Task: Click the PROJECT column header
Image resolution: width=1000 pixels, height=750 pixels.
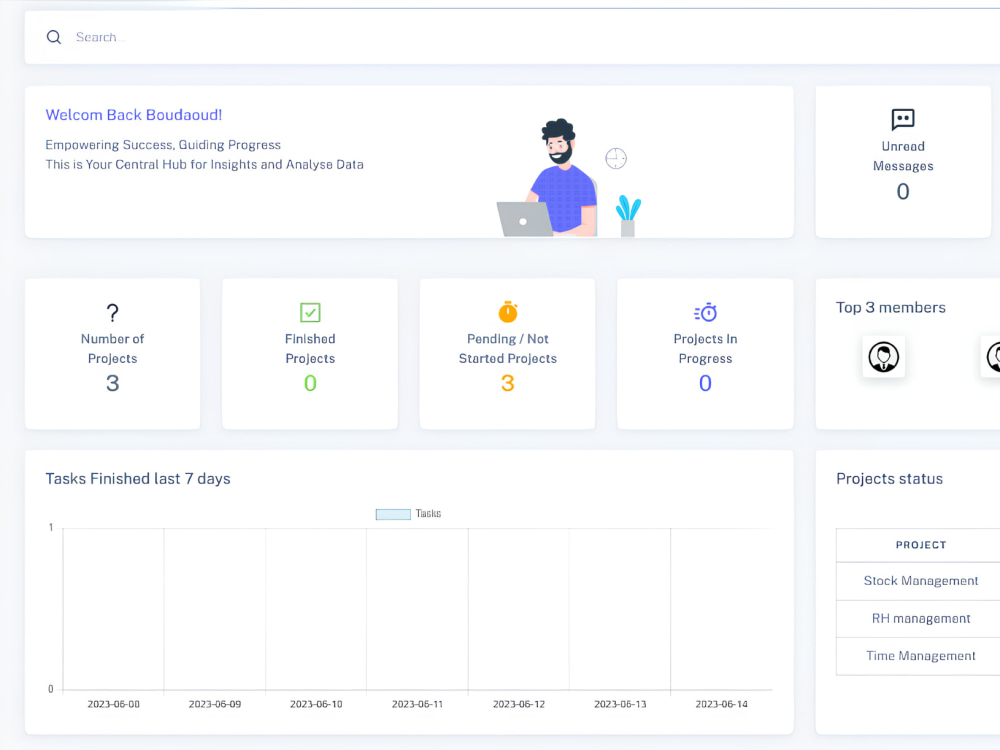Action: coord(921,545)
